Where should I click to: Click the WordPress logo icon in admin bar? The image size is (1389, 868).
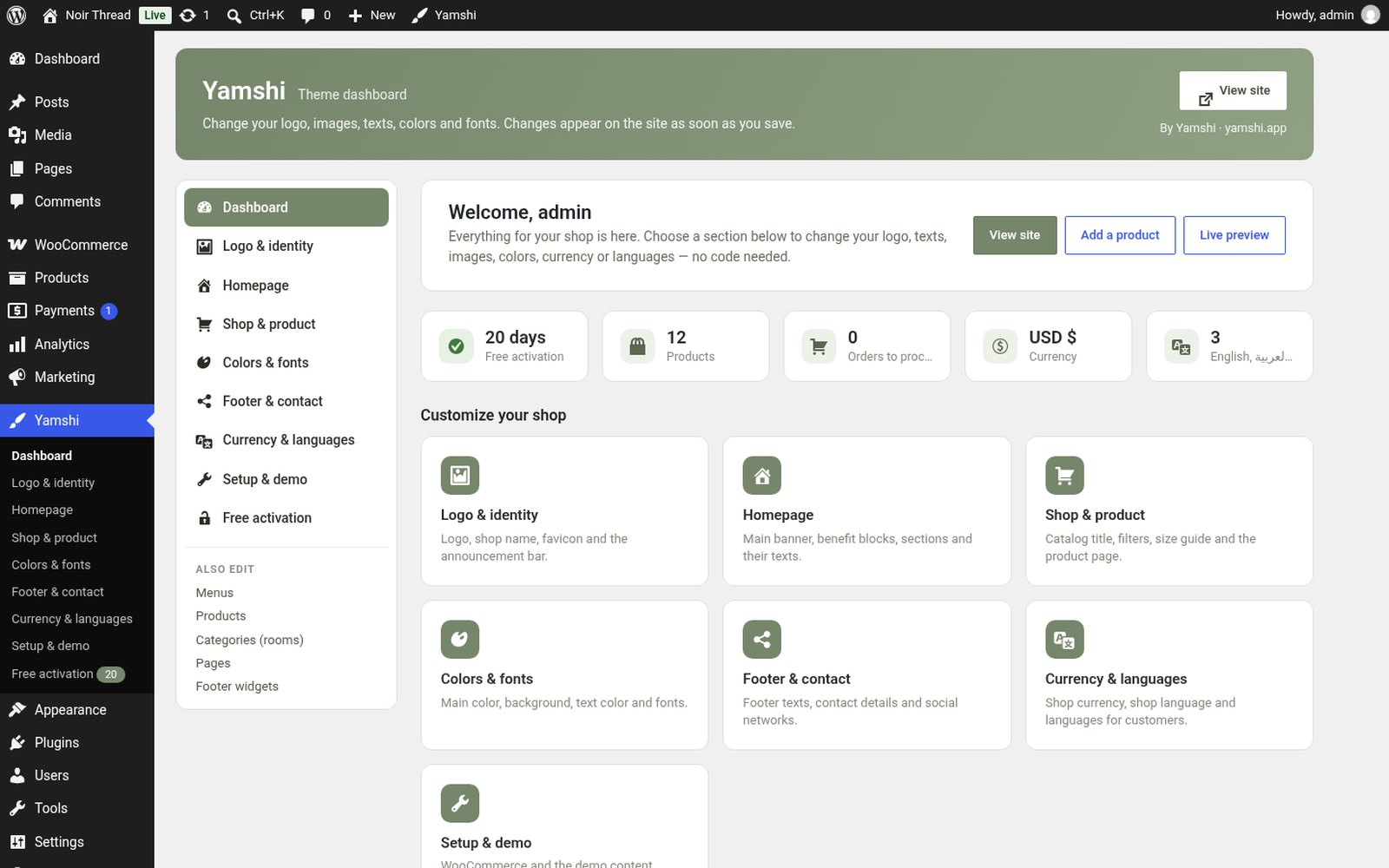click(x=16, y=15)
